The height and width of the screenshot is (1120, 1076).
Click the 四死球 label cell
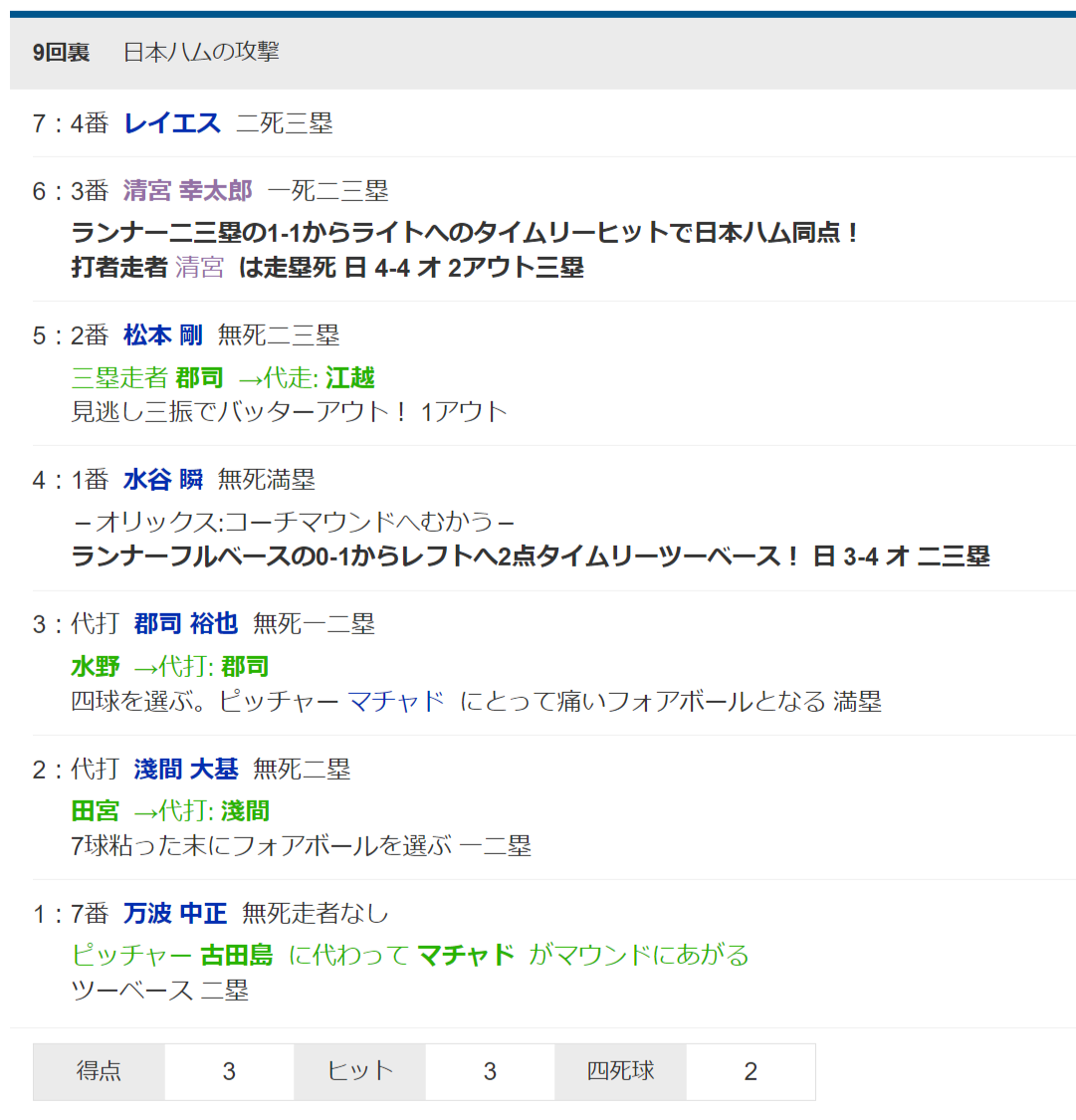point(620,1071)
